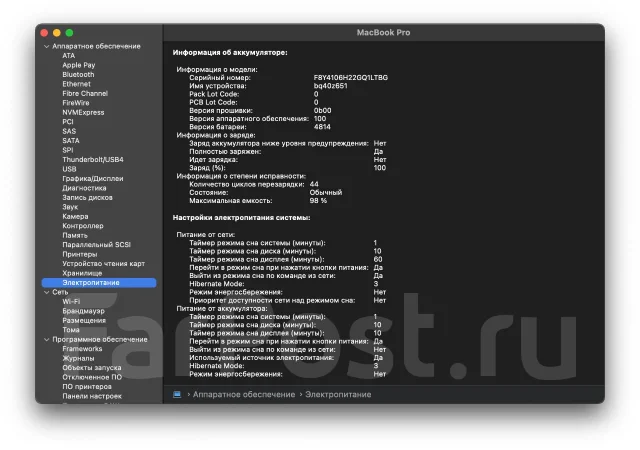Open Параллельный SCSI entry

click(96, 245)
